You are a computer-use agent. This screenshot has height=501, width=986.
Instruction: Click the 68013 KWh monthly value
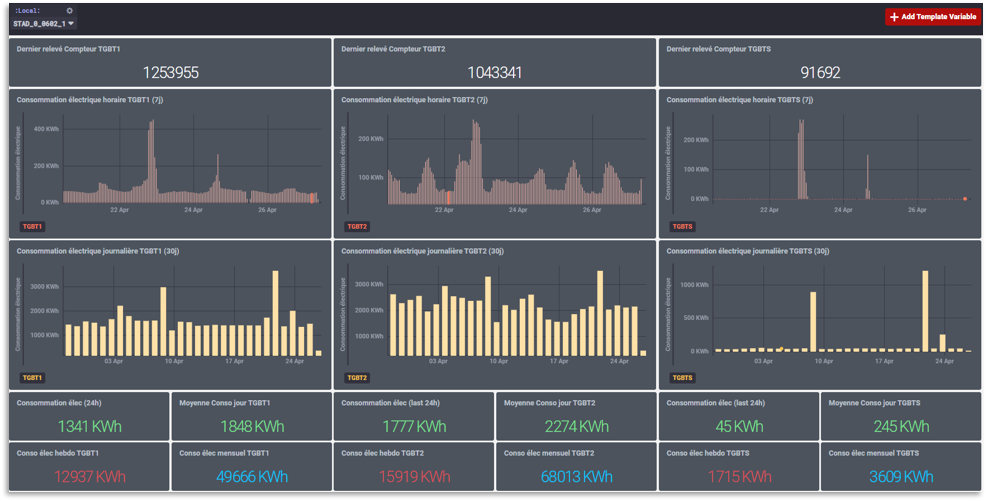[577, 477]
